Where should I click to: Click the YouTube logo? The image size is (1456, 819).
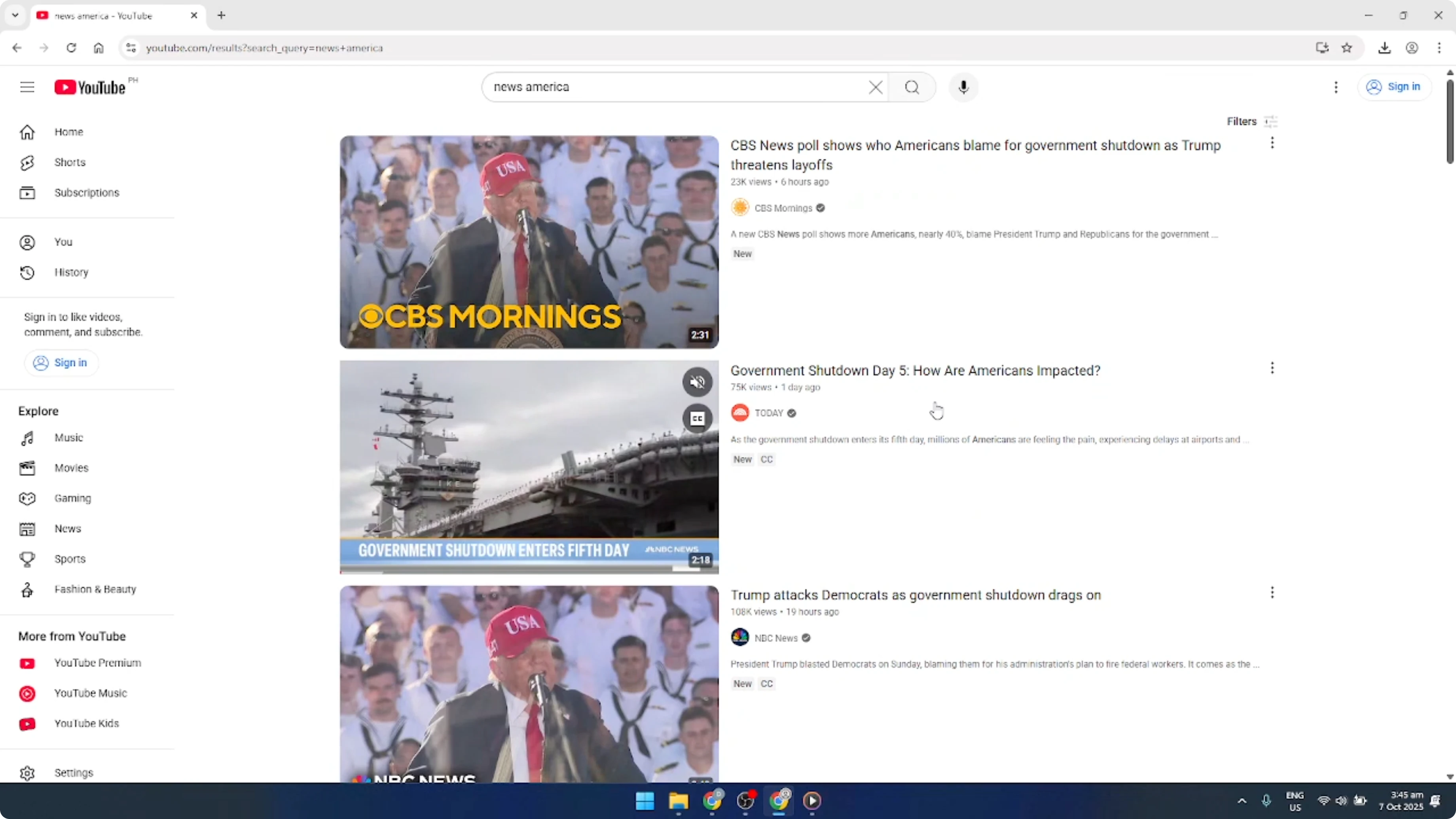[91, 87]
